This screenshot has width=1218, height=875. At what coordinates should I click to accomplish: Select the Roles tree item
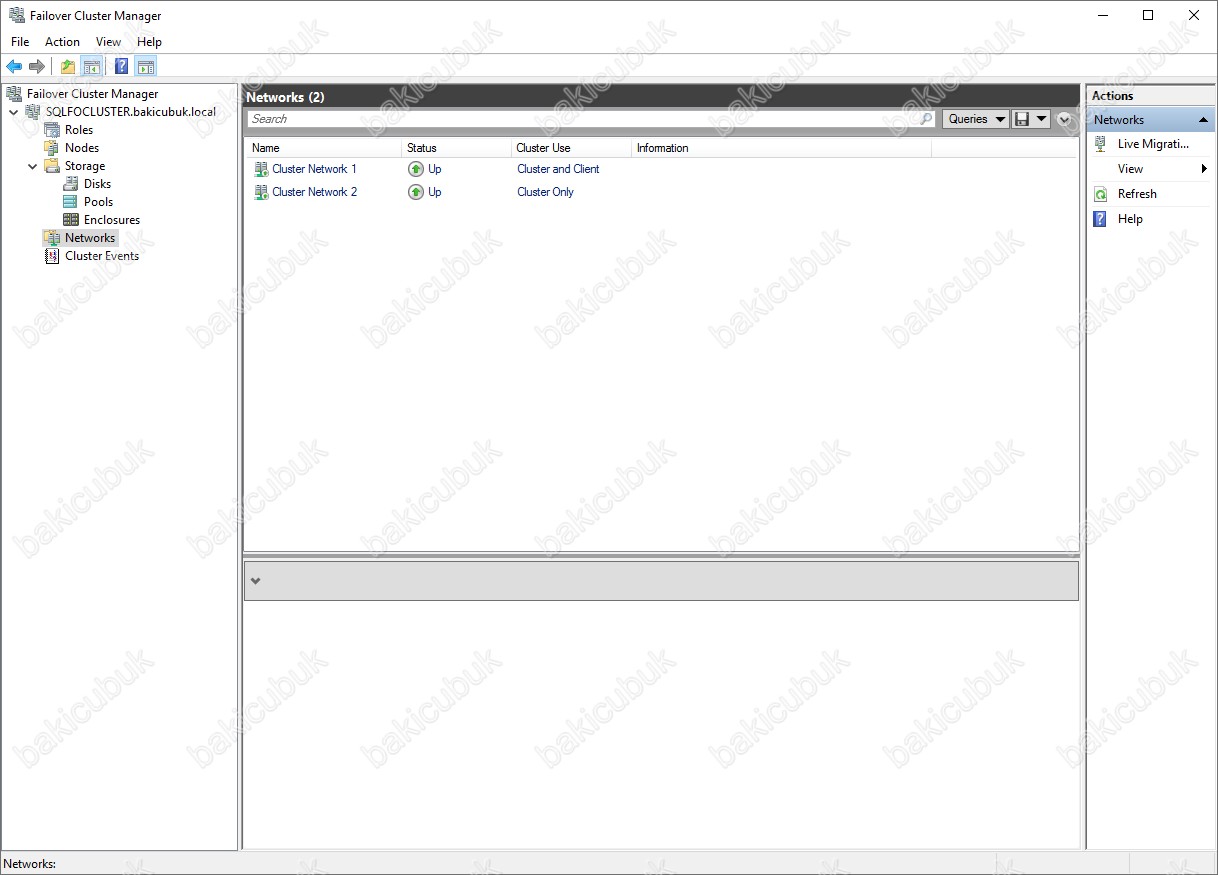point(79,130)
